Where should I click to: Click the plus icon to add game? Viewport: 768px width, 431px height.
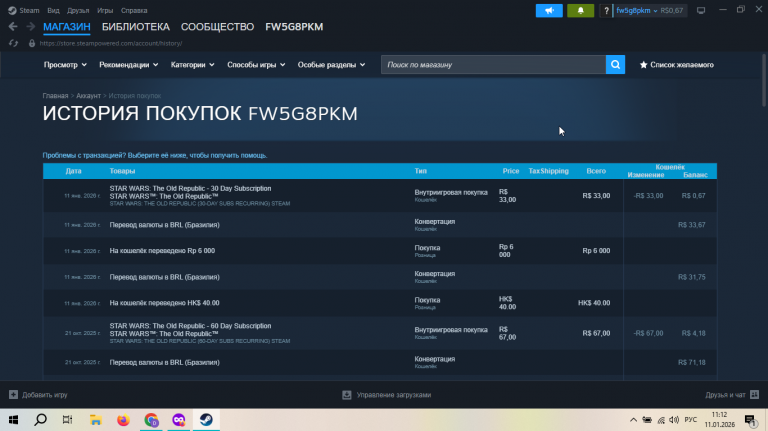[x=13, y=395]
